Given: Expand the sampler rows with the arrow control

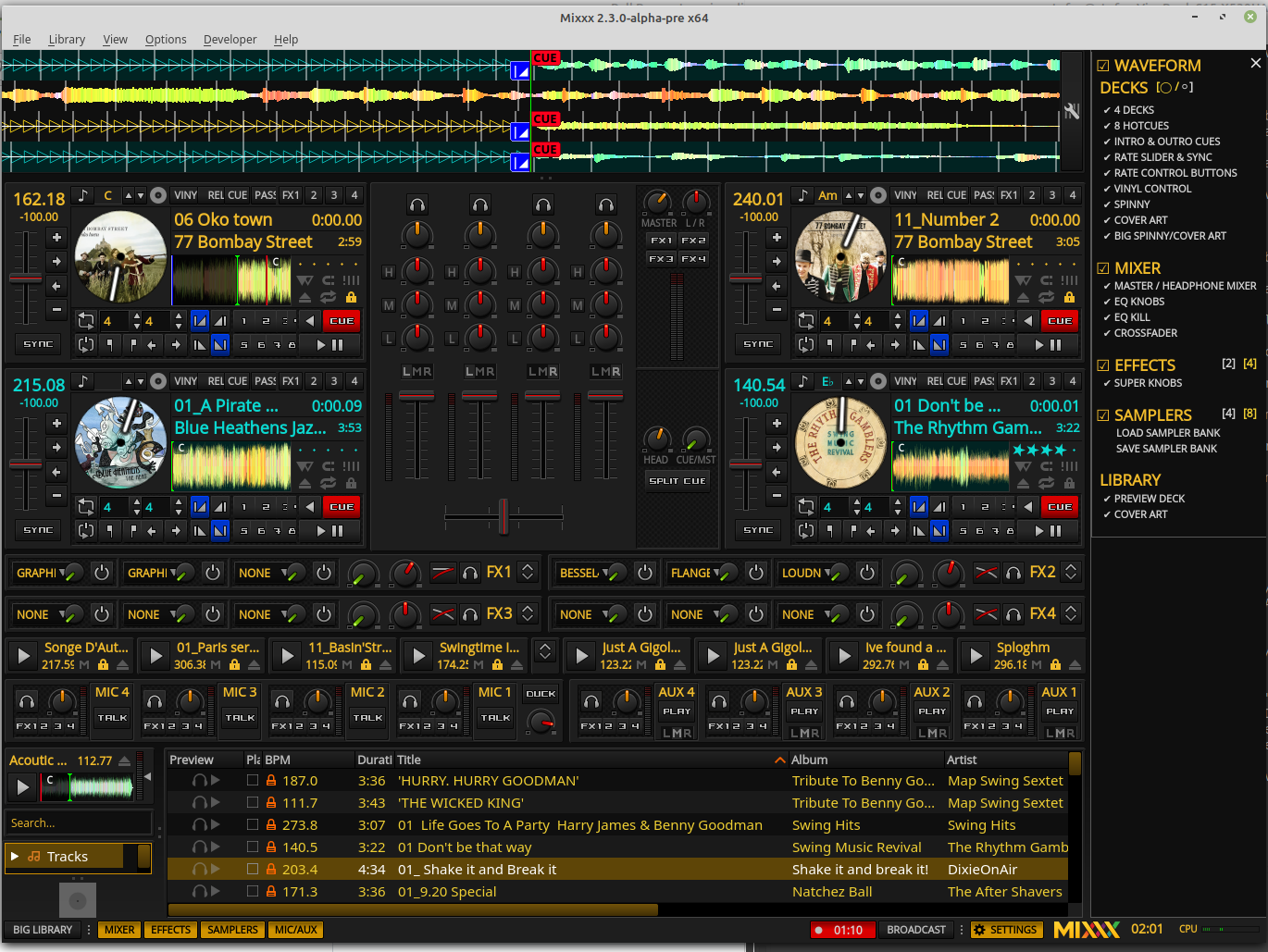Looking at the screenshot, I should click(545, 651).
